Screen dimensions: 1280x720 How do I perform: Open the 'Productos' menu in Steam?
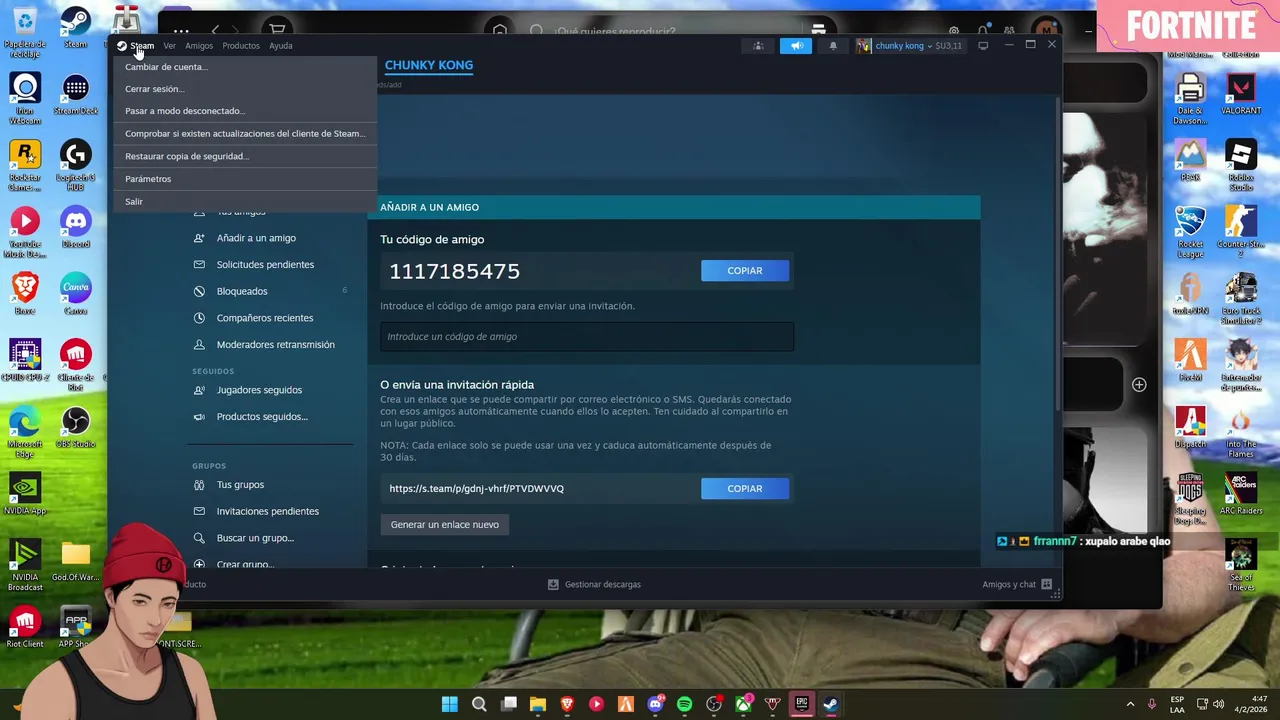pyautogui.click(x=241, y=46)
